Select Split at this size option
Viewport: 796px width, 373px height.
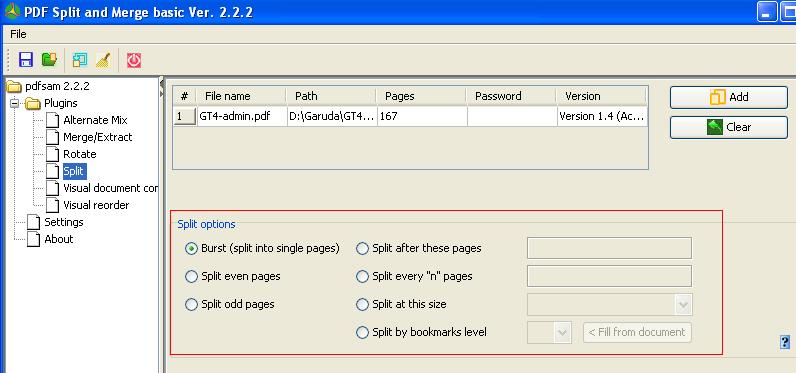pyautogui.click(x=362, y=304)
